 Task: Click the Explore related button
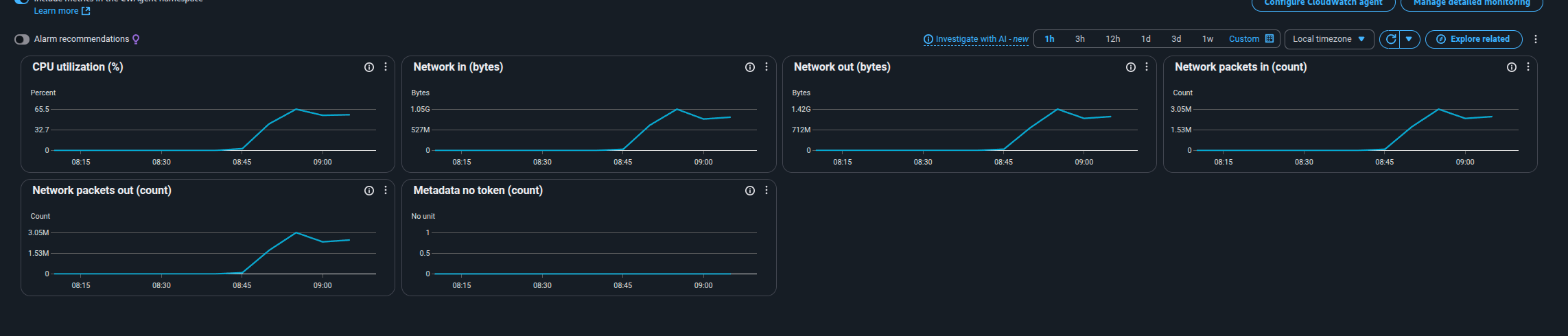point(1473,39)
